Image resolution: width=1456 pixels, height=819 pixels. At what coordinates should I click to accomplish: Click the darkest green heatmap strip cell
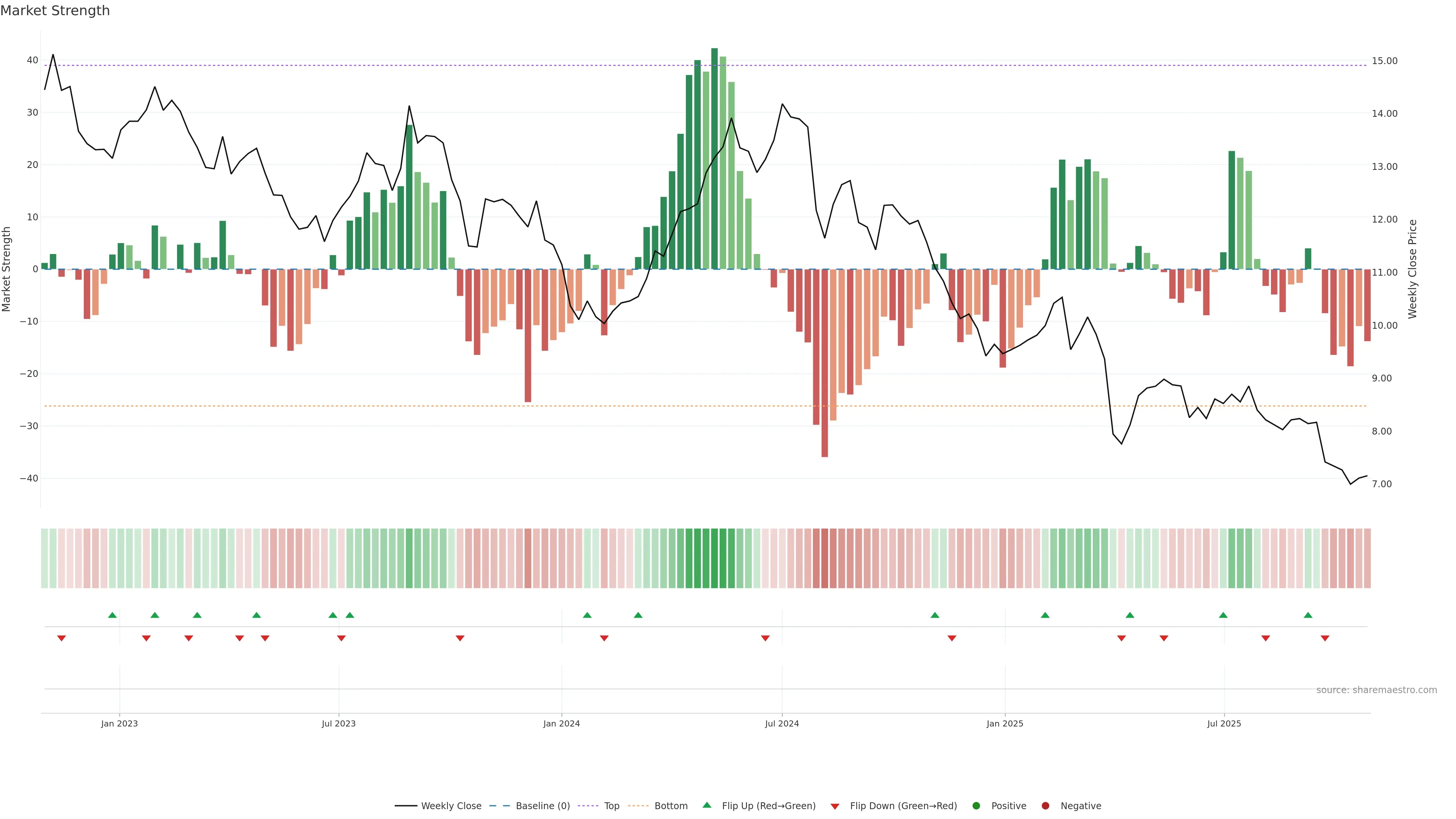pyautogui.click(x=714, y=559)
